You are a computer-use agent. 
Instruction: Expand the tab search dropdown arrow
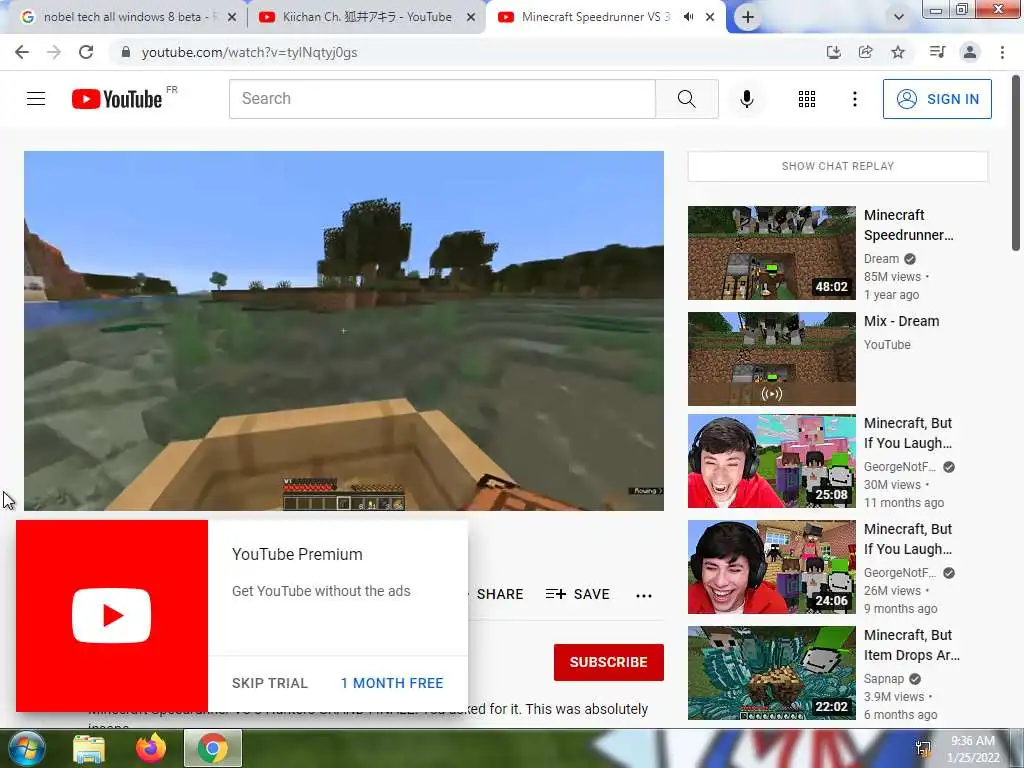click(x=899, y=17)
